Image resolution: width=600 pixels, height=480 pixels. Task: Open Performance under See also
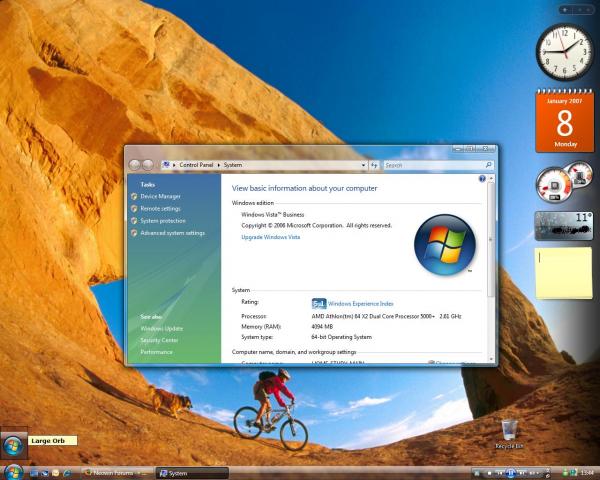tap(156, 352)
